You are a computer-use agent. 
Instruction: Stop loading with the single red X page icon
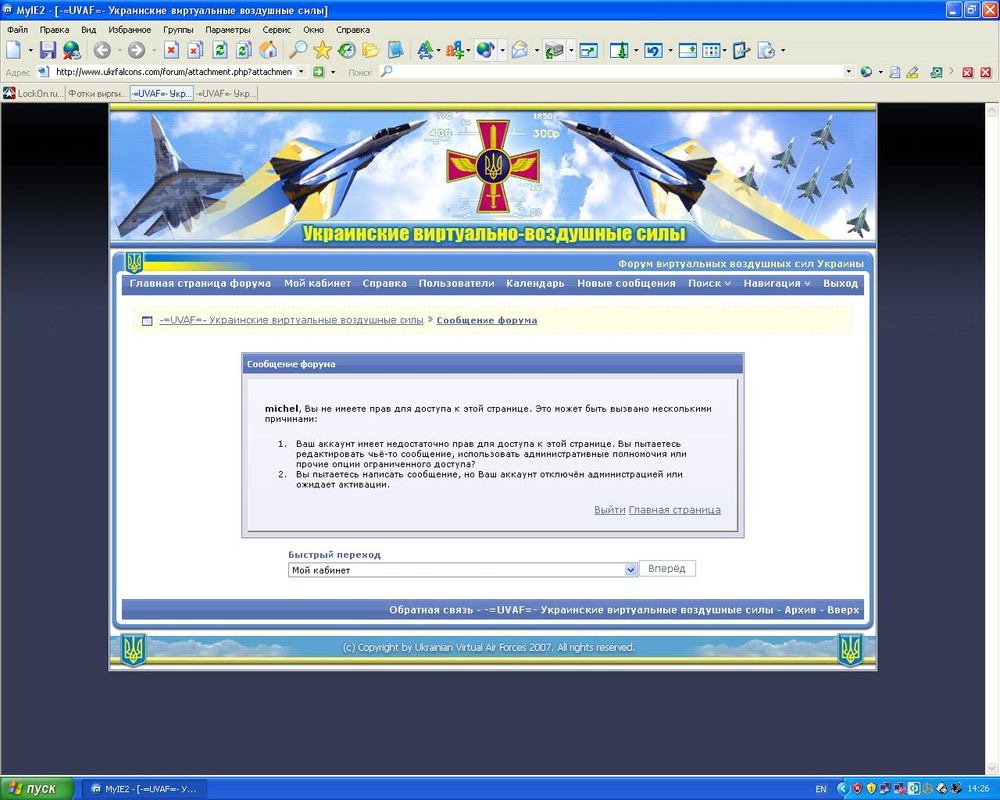pos(171,50)
